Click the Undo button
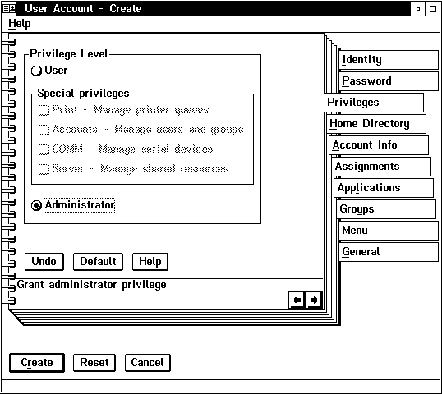The width and height of the screenshot is (442, 394). click(44, 261)
